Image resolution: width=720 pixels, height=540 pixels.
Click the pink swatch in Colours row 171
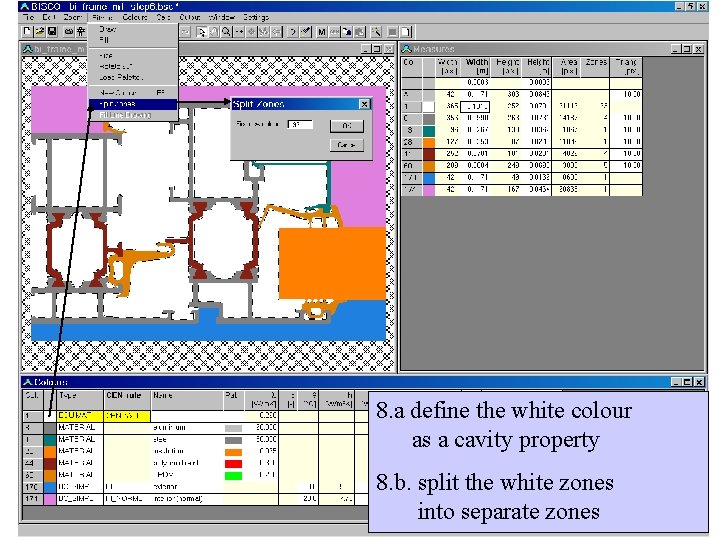pos(50,499)
